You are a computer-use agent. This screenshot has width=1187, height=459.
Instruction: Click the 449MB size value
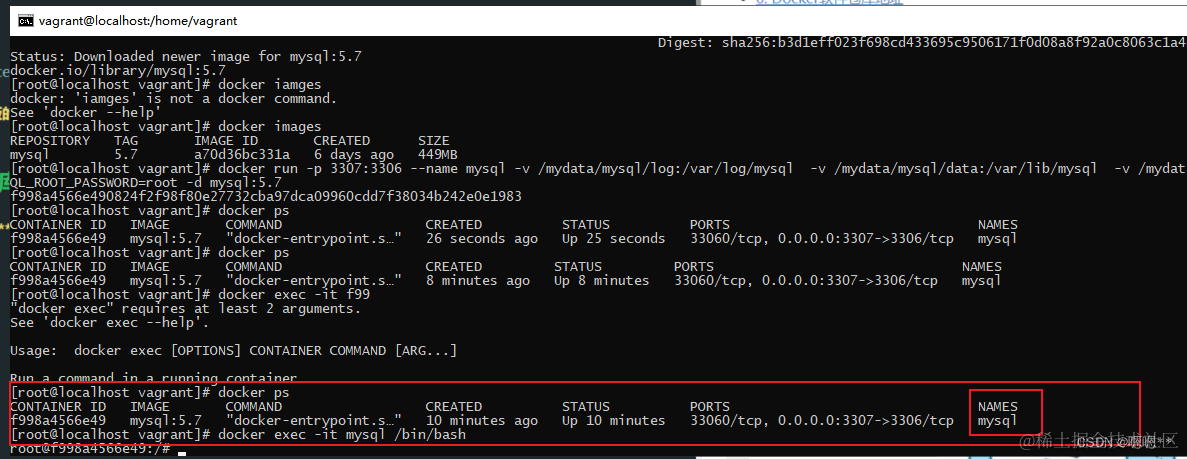click(x=437, y=155)
